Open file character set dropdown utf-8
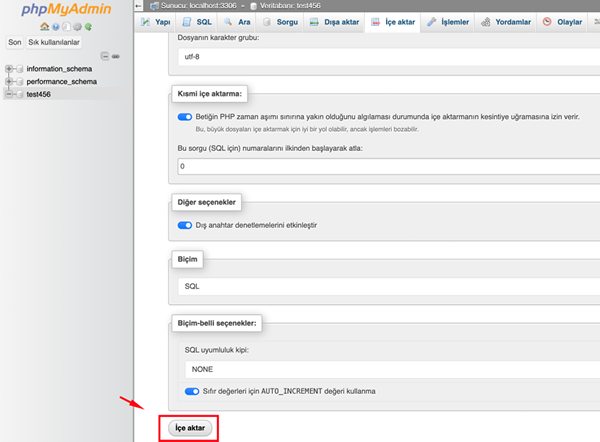The height and width of the screenshot is (442, 600). click(x=389, y=57)
